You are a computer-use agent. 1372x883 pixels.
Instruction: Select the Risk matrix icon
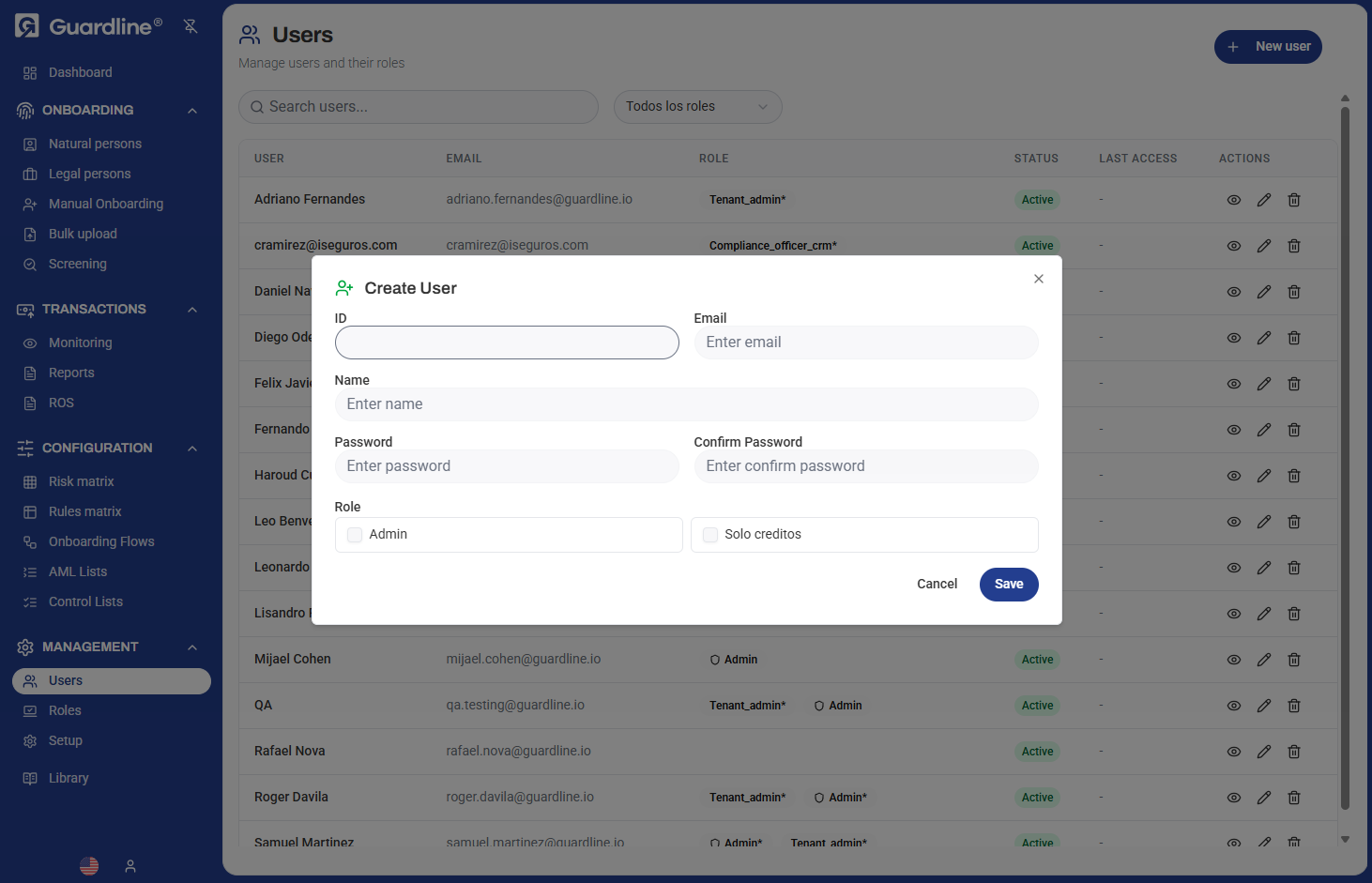[x=30, y=481]
